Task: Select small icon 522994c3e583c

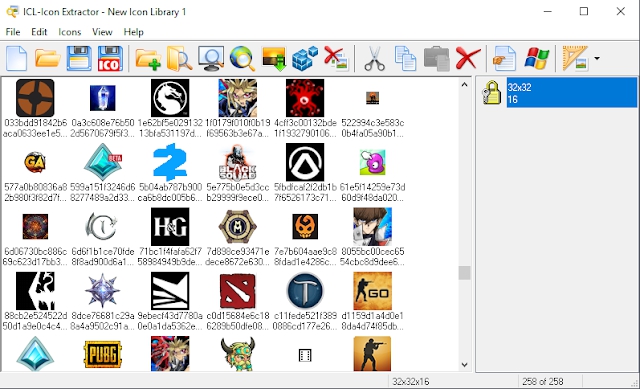Action: pyautogui.click(x=372, y=98)
